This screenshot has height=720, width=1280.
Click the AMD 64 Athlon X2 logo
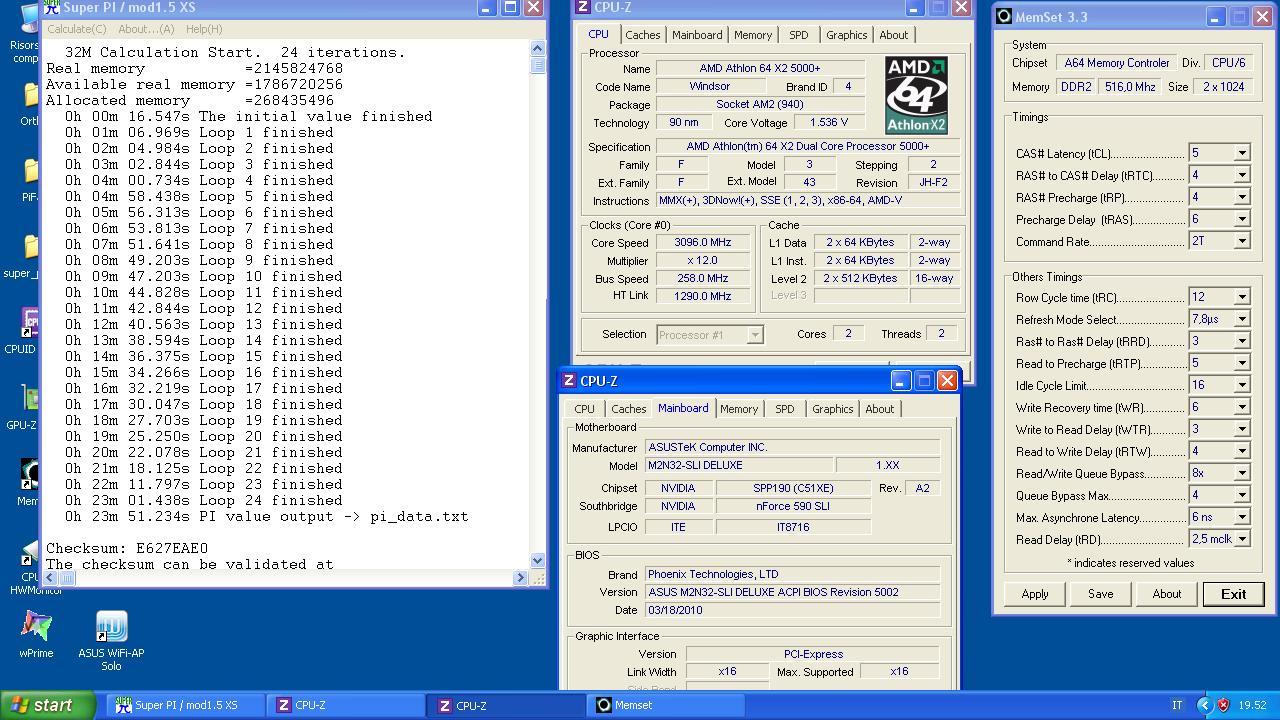tap(916, 95)
